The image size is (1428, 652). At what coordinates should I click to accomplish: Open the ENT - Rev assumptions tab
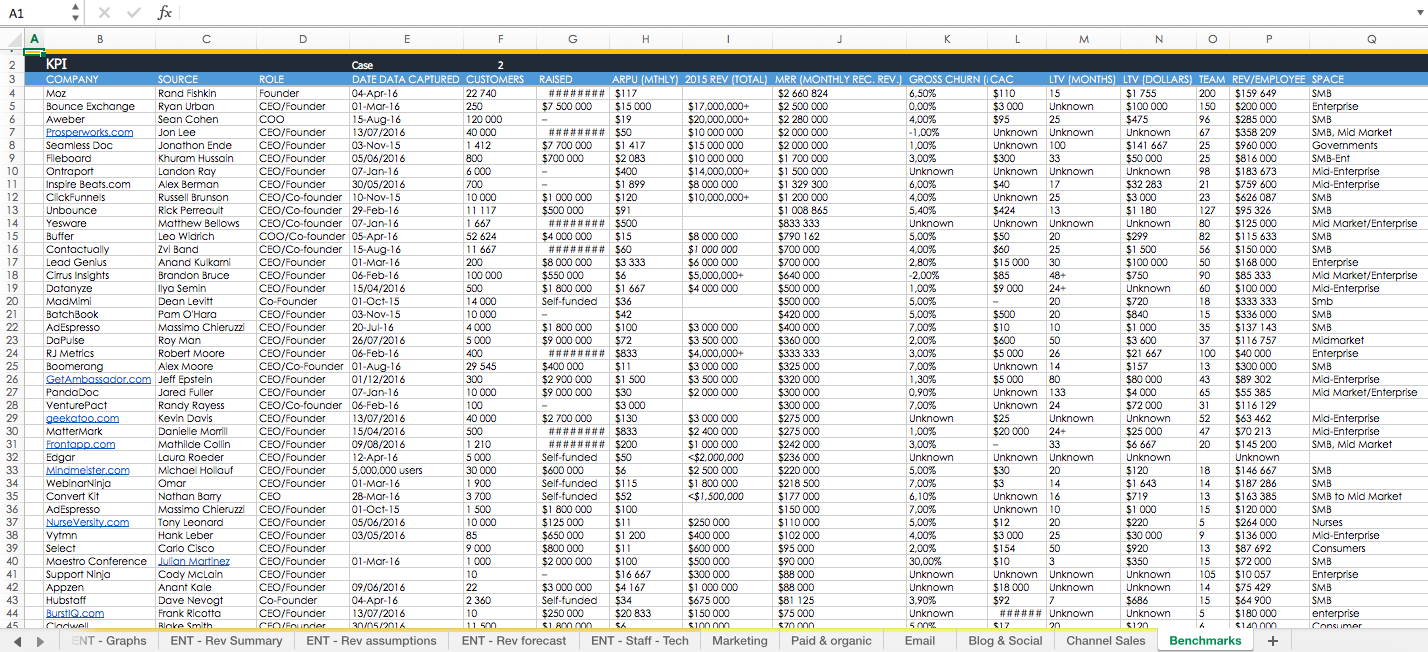pos(371,641)
